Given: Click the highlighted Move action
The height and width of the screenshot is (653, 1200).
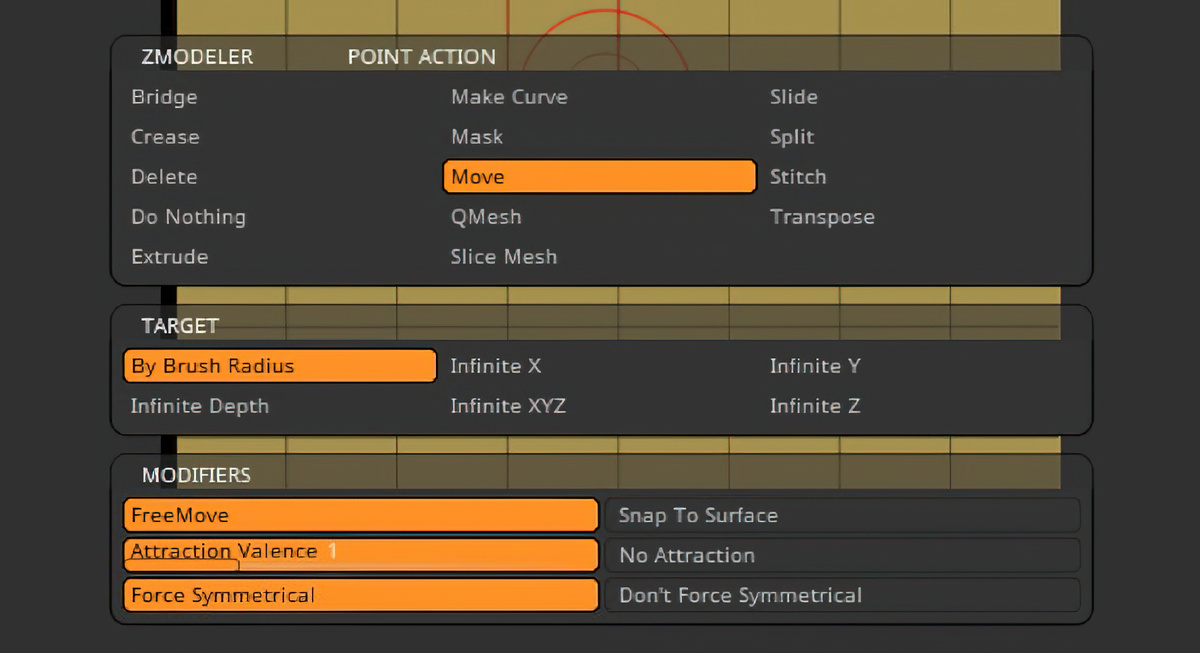Looking at the screenshot, I should pyautogui.click(x=598, y=177).
